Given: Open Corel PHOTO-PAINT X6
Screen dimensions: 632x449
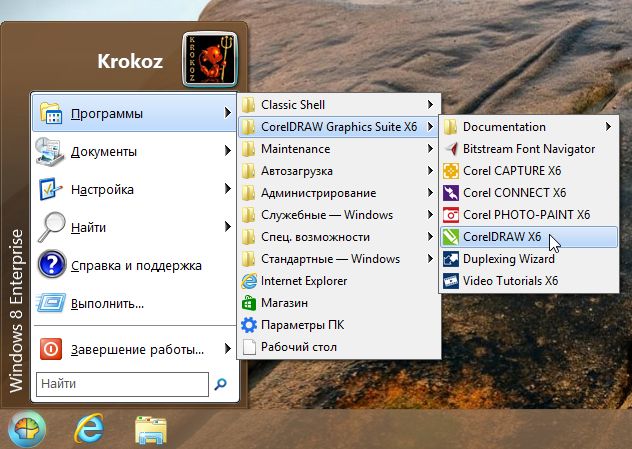Looking at the screenshot, I should (x=526, y=215).
